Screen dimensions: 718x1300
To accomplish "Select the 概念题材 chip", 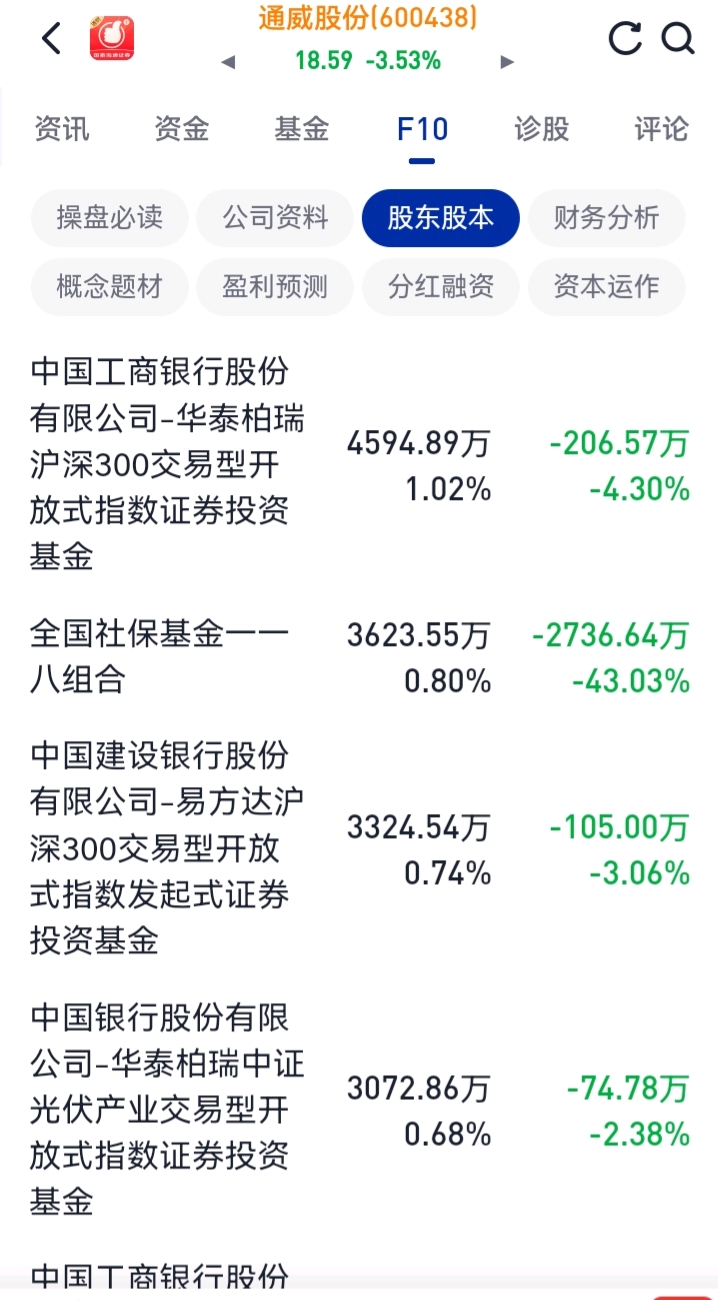I will (x=110, y=287).
